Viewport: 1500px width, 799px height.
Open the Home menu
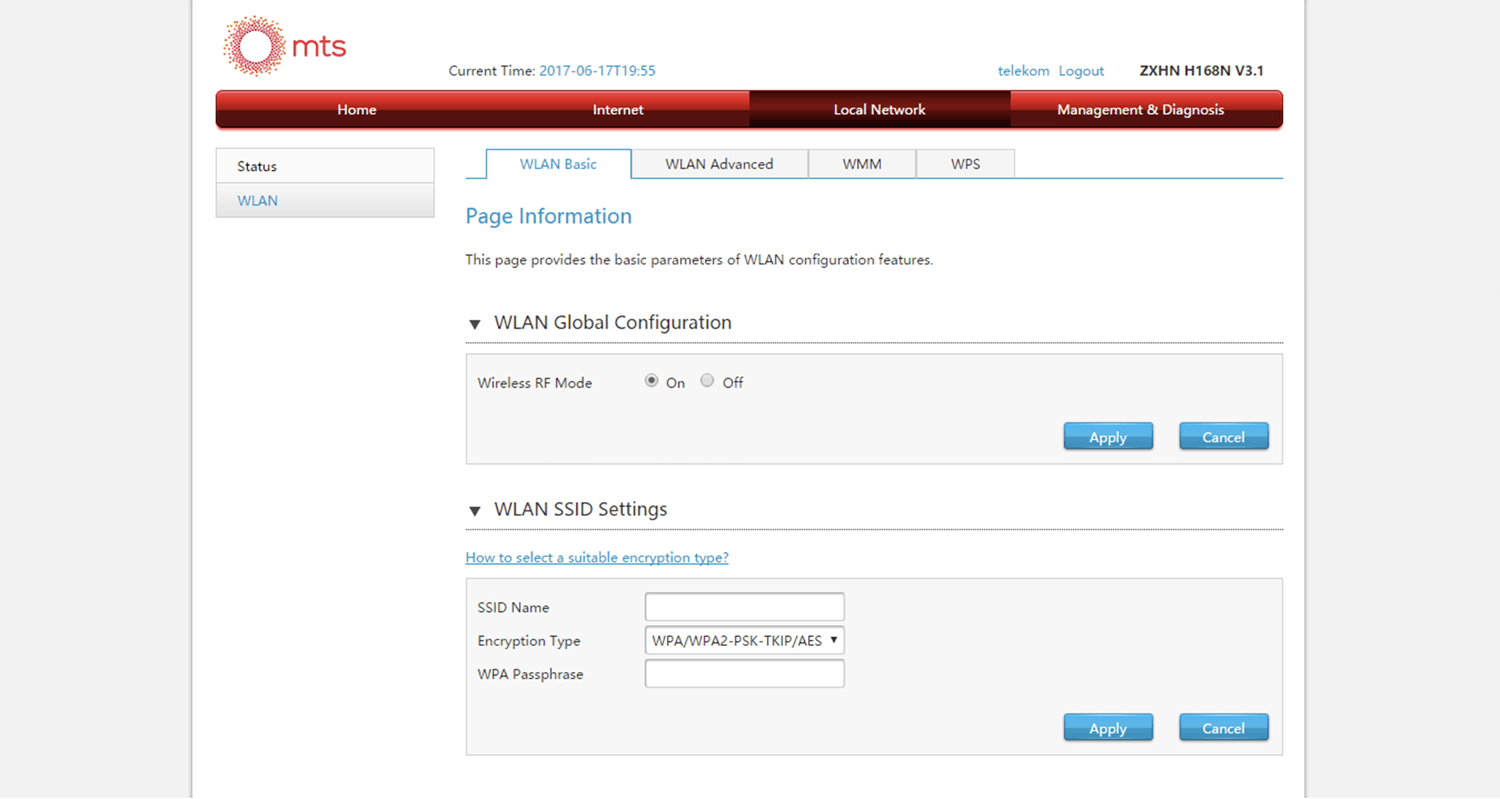tap(356, 110)
